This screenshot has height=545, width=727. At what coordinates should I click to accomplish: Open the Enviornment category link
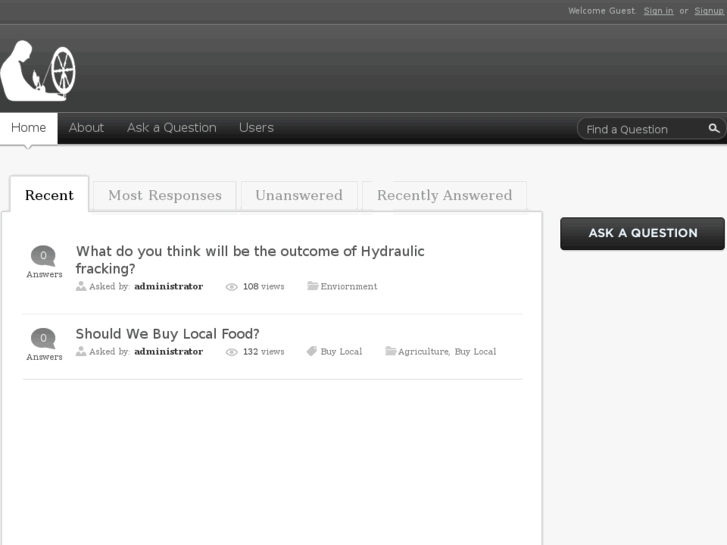[x=349, y=286]
